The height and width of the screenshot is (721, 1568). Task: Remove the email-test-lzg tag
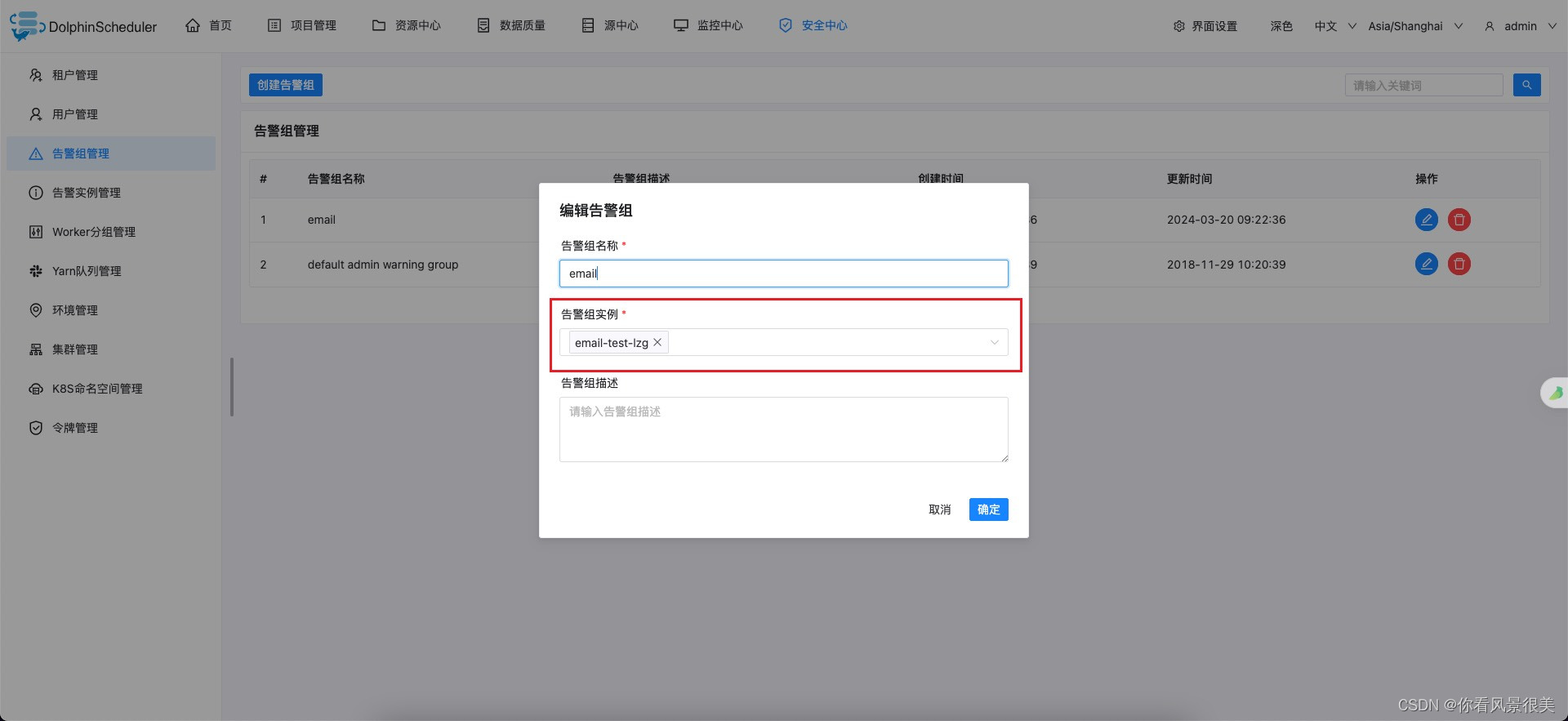click(657, 342)
